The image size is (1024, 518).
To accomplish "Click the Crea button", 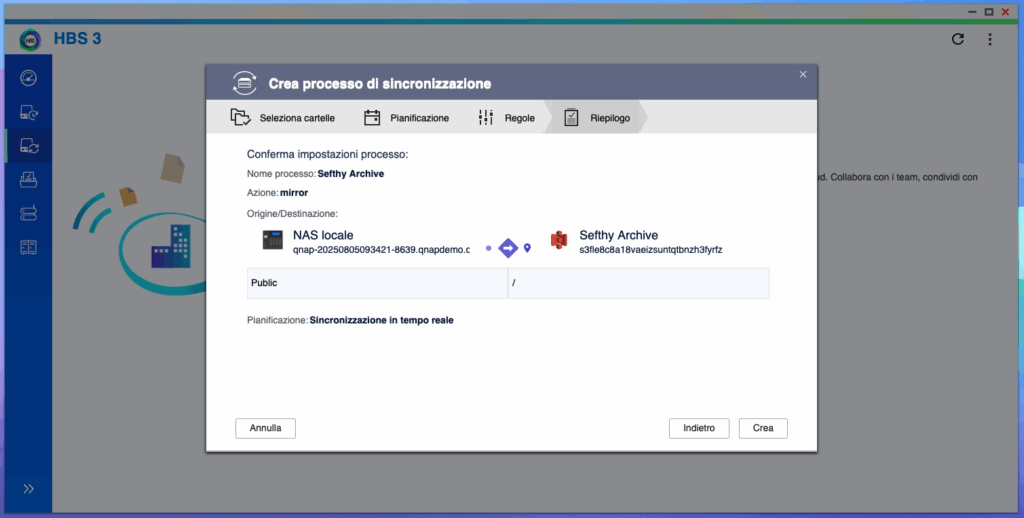I will (x=763, y=428).
